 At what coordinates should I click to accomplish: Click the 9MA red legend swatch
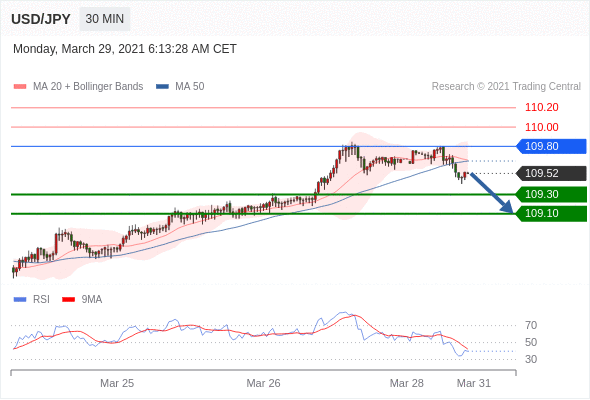68,300
